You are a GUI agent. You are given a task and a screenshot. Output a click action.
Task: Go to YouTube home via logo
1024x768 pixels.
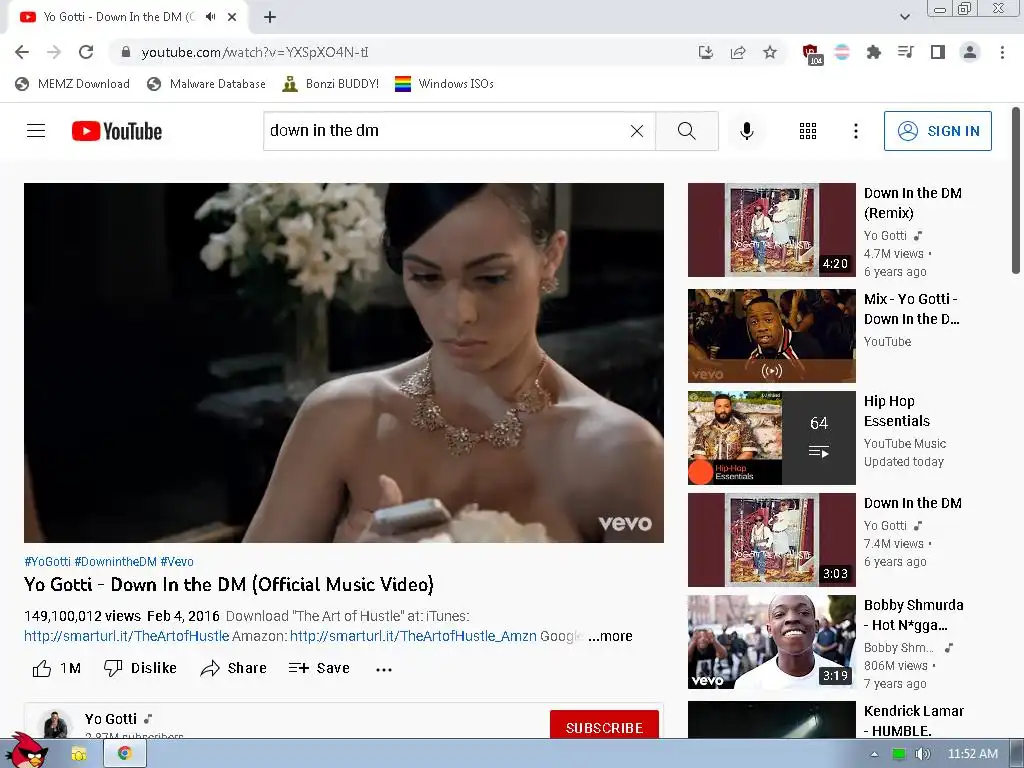117,131
